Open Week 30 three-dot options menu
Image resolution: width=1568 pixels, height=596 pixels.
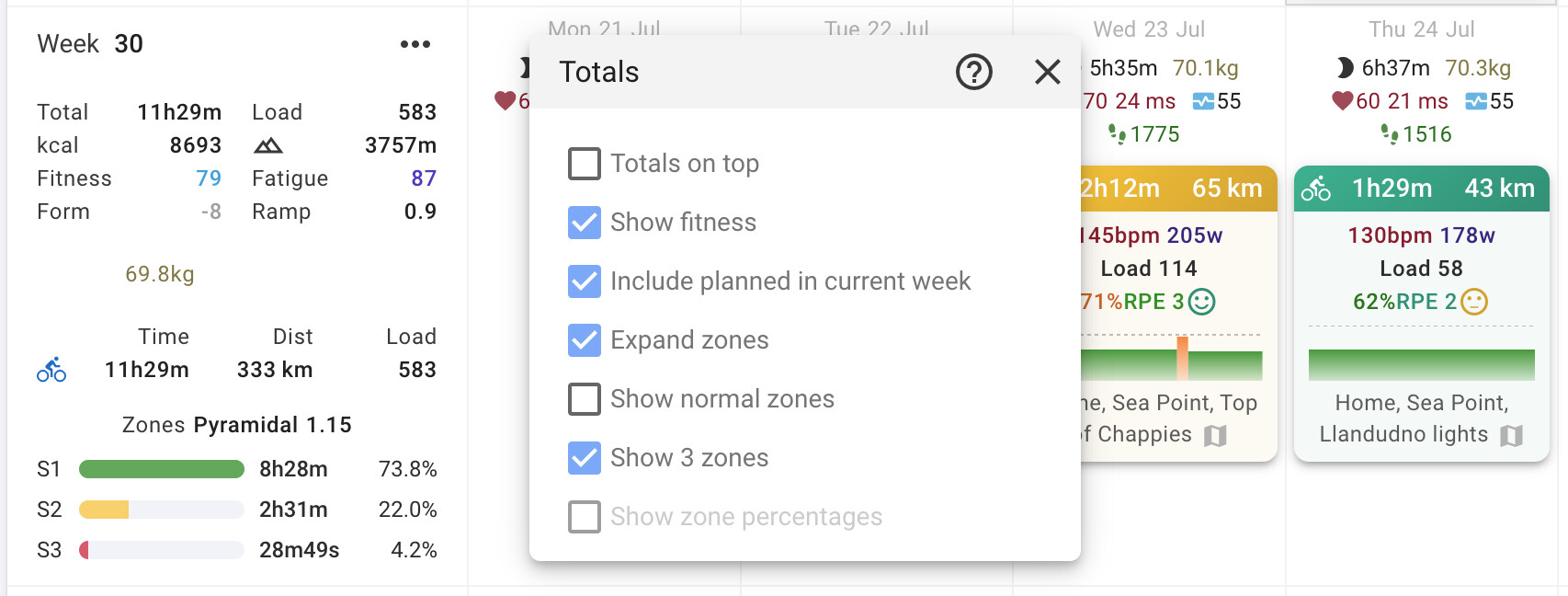415,44
